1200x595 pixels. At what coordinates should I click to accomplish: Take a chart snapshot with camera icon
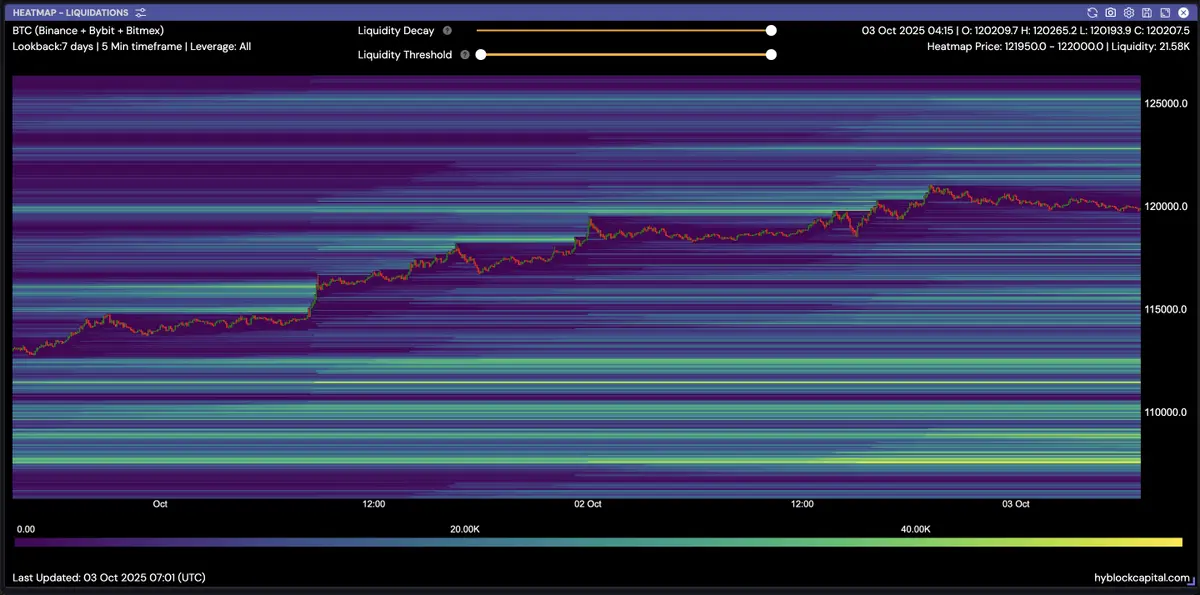coord(1110,12)
